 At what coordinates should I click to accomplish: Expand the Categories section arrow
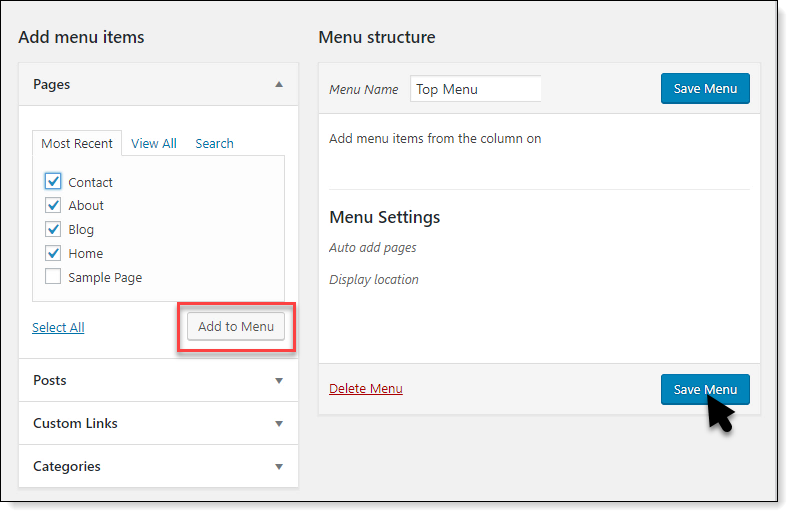click(279, 467)
